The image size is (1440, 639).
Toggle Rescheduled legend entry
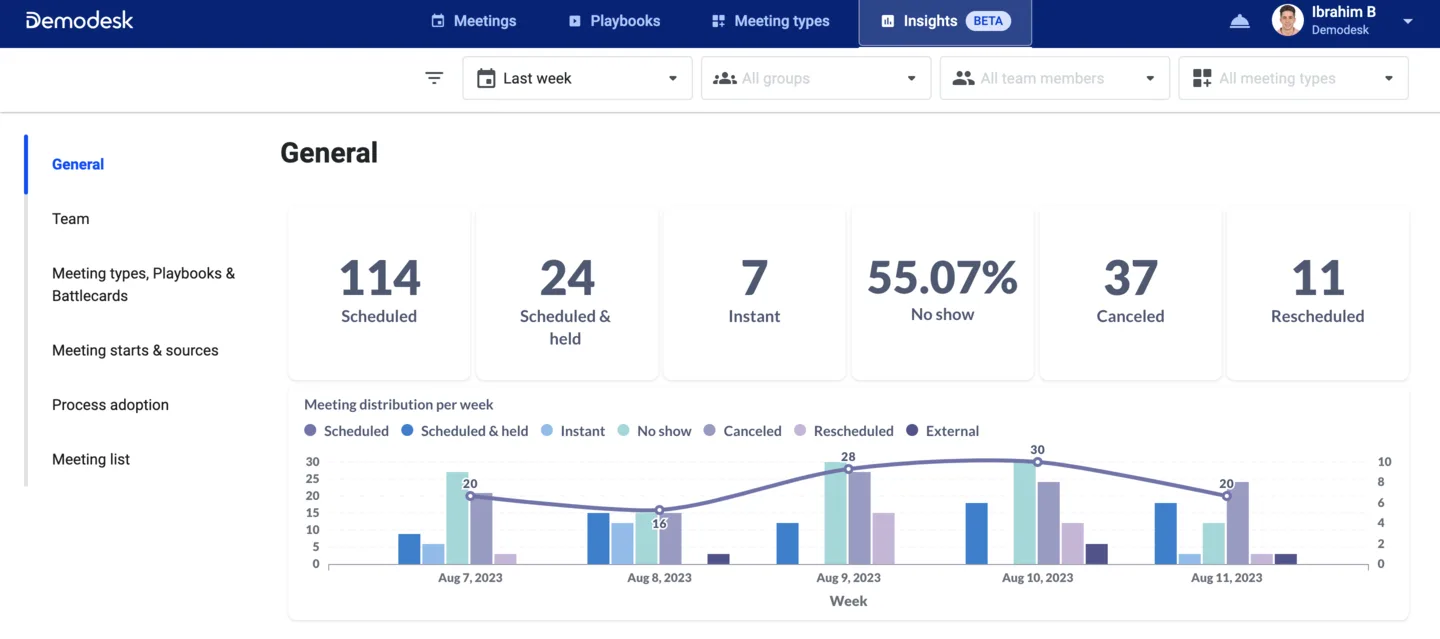tap(844, 431)
